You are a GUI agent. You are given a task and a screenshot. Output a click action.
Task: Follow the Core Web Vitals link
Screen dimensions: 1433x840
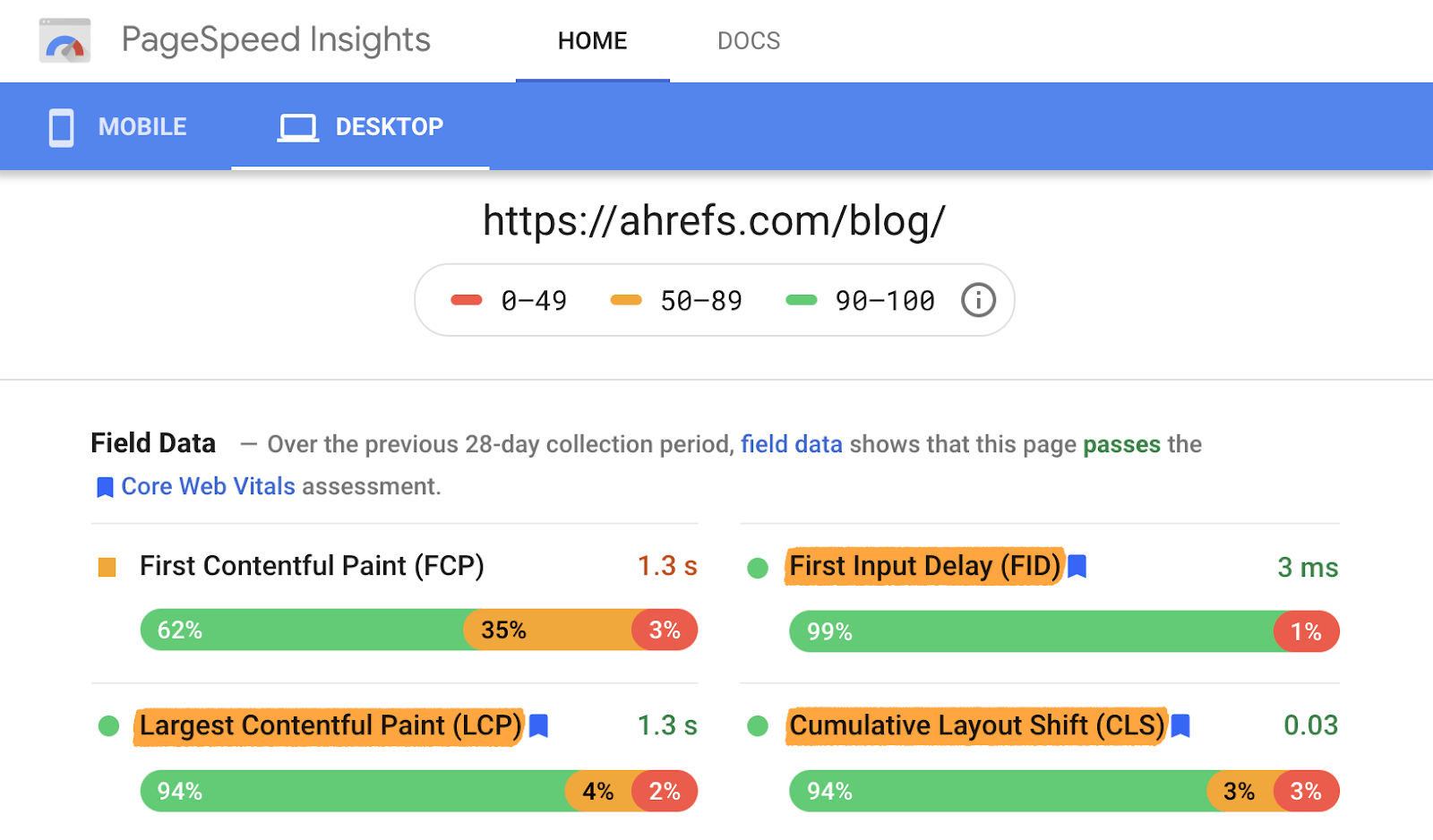click(208, 486)
